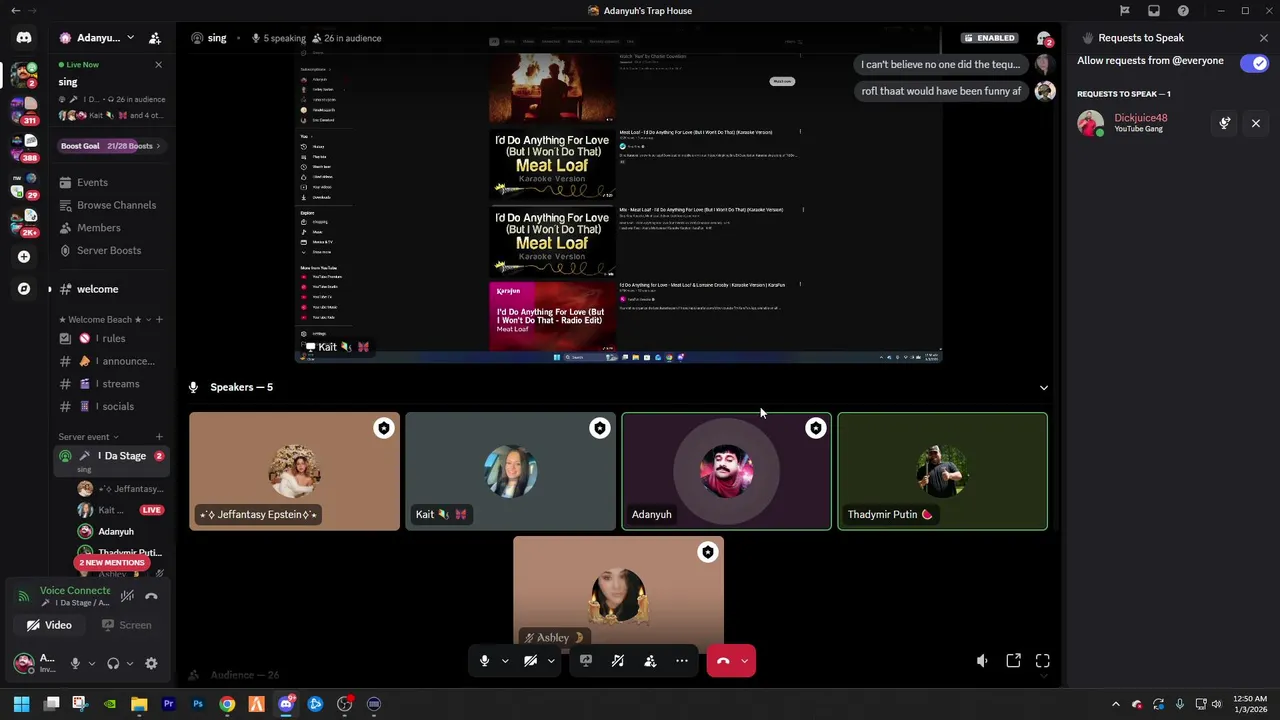Select Jeffantasy Epstein speaker tile
Screen dimensions: 1280x720
pos(294,471)
